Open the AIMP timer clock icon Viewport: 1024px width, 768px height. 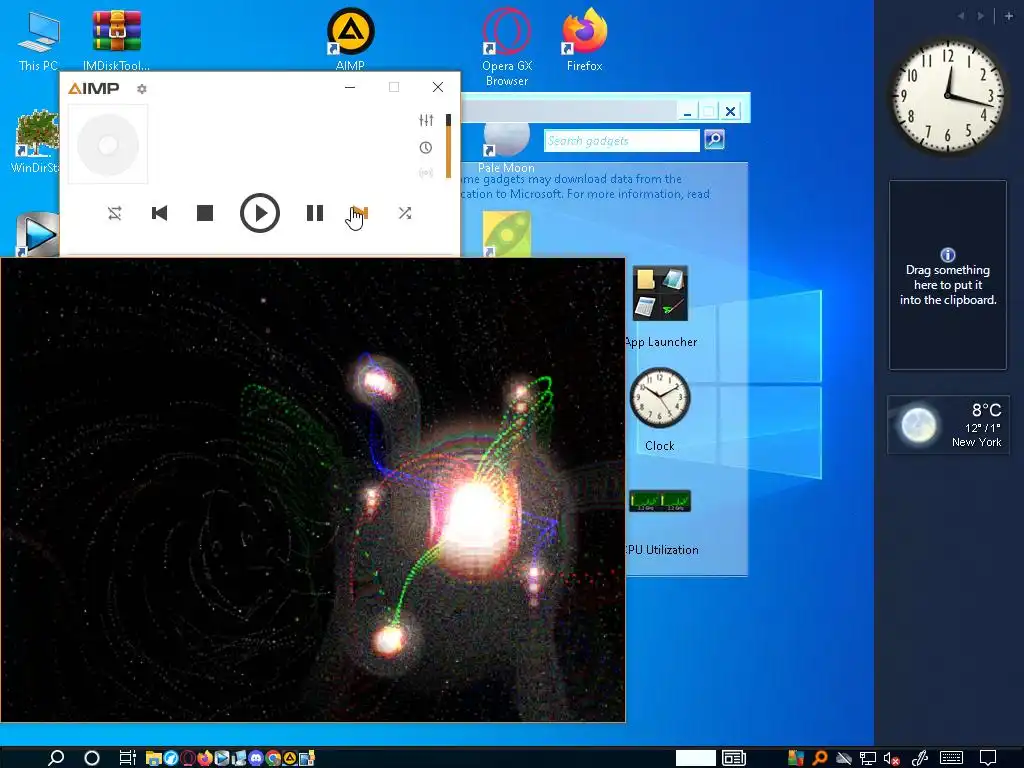tap(426, 148)
